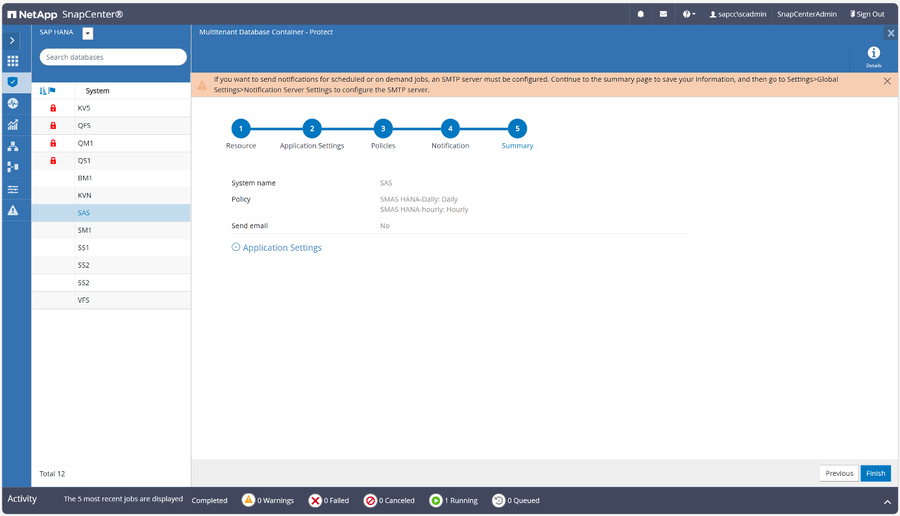Focus the Search databases field

tap(113, 57)
